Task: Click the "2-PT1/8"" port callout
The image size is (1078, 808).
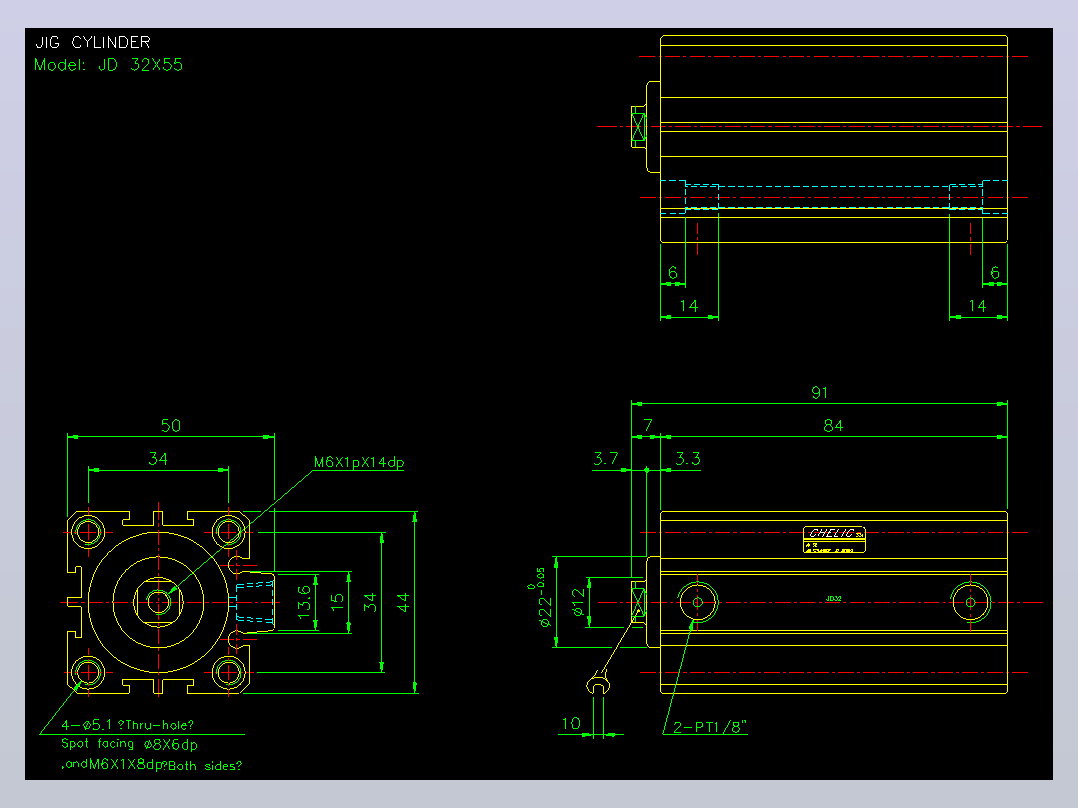Action: [x=710, y=727]
